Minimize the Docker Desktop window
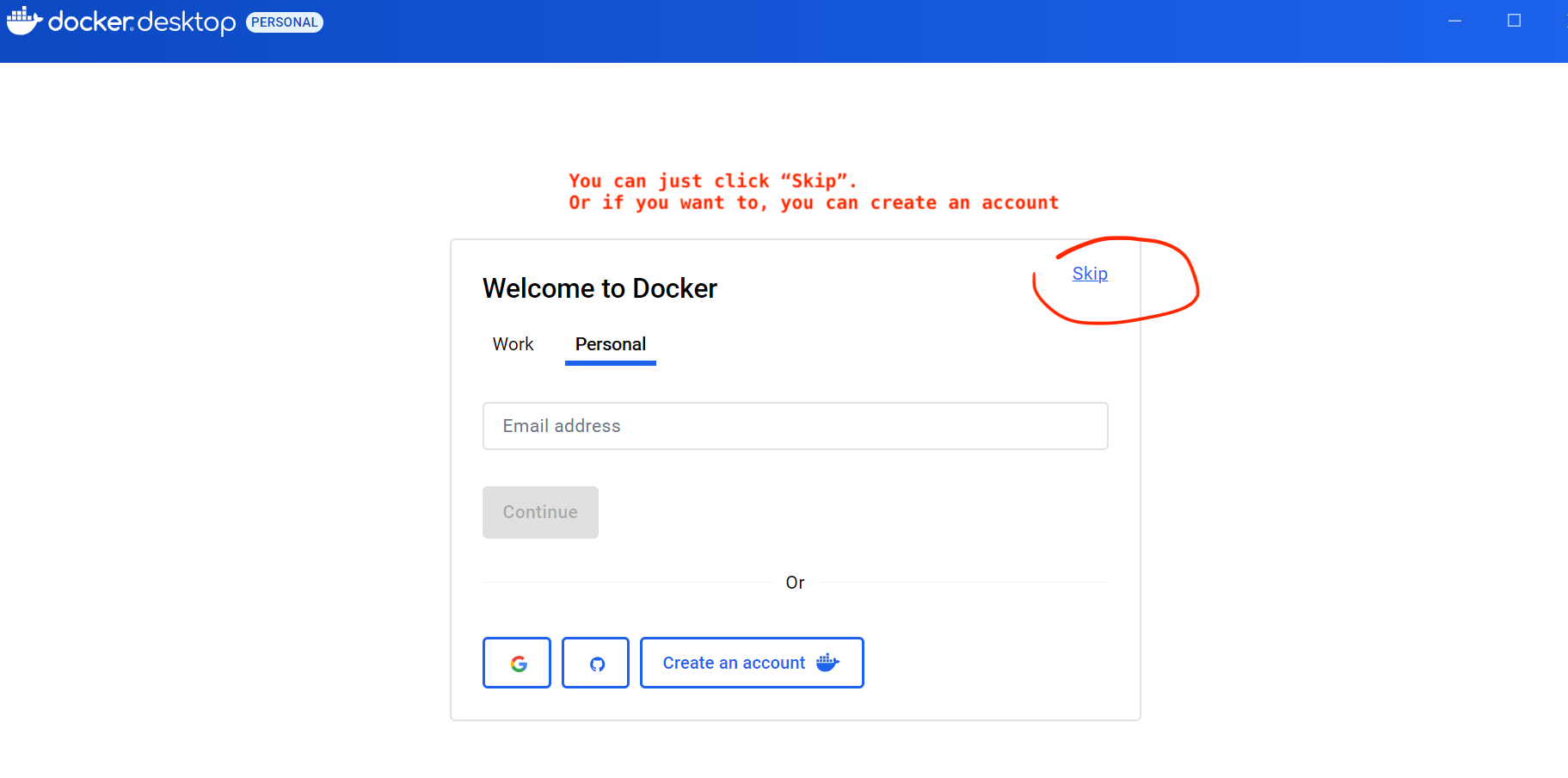 [x=1454, y=21]
